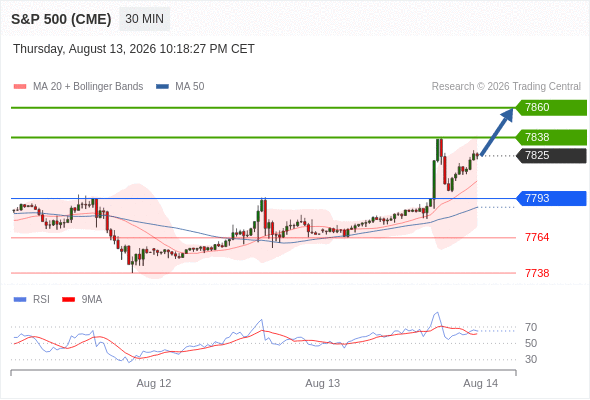Click the S&P 500 (CME) title
The width and height of the screenshot is (590, 400).
click(x=61, y=19)
